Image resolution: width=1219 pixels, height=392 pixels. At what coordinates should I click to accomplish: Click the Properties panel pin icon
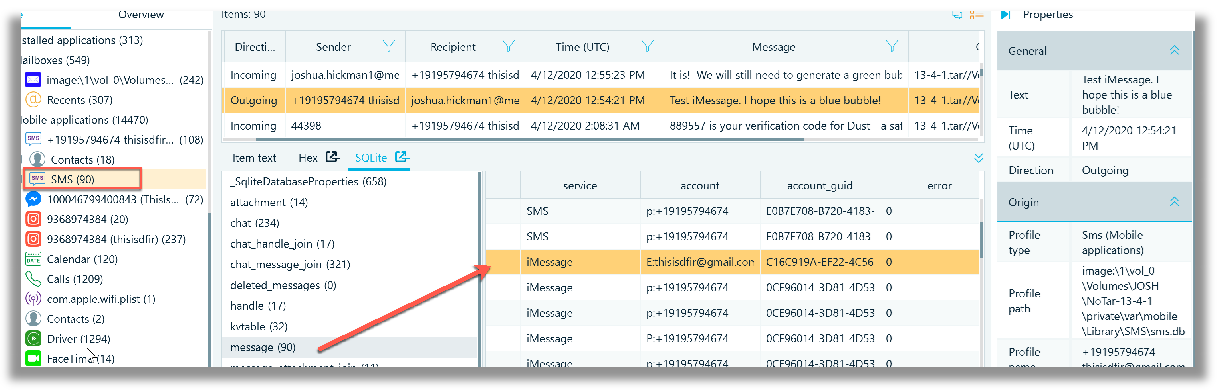coord(1006,15)
